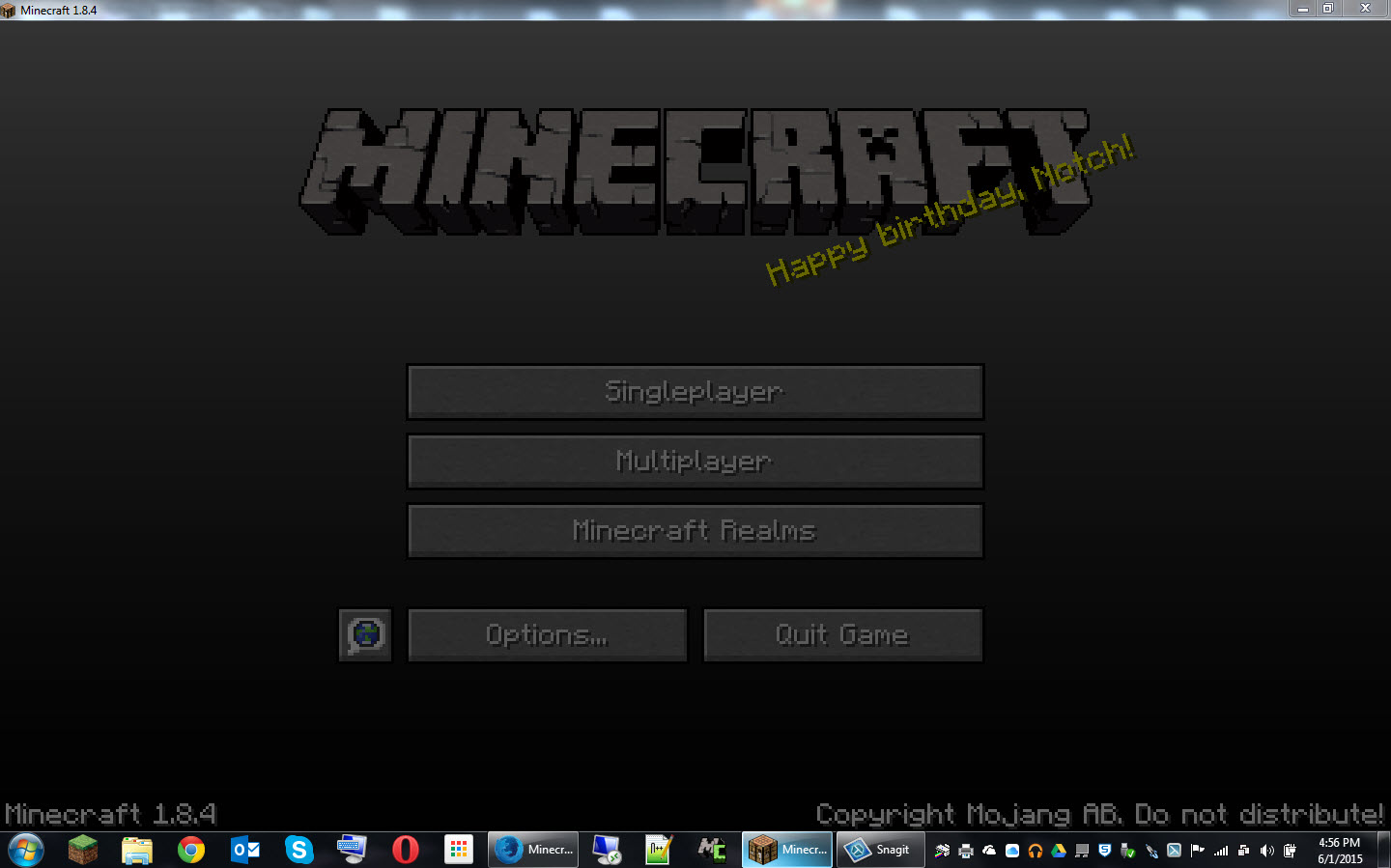Screen dimensions: 1391x868
Task: Click the "Minecraft 1.8.4" version text in the game screen
Action: [110, 814]
